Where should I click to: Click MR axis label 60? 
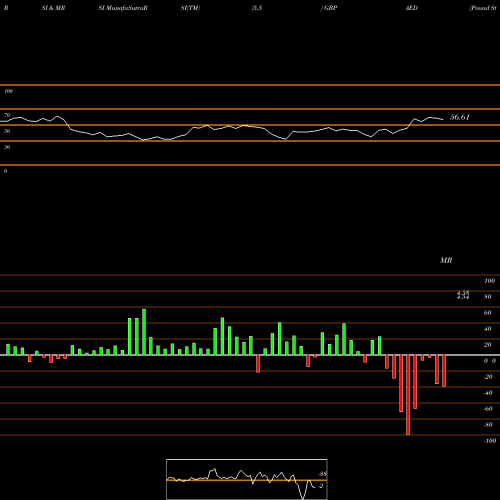488,313
